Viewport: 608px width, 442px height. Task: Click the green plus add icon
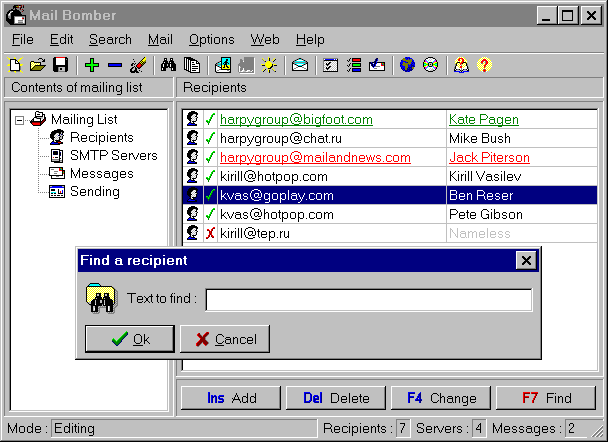(92, 65)
